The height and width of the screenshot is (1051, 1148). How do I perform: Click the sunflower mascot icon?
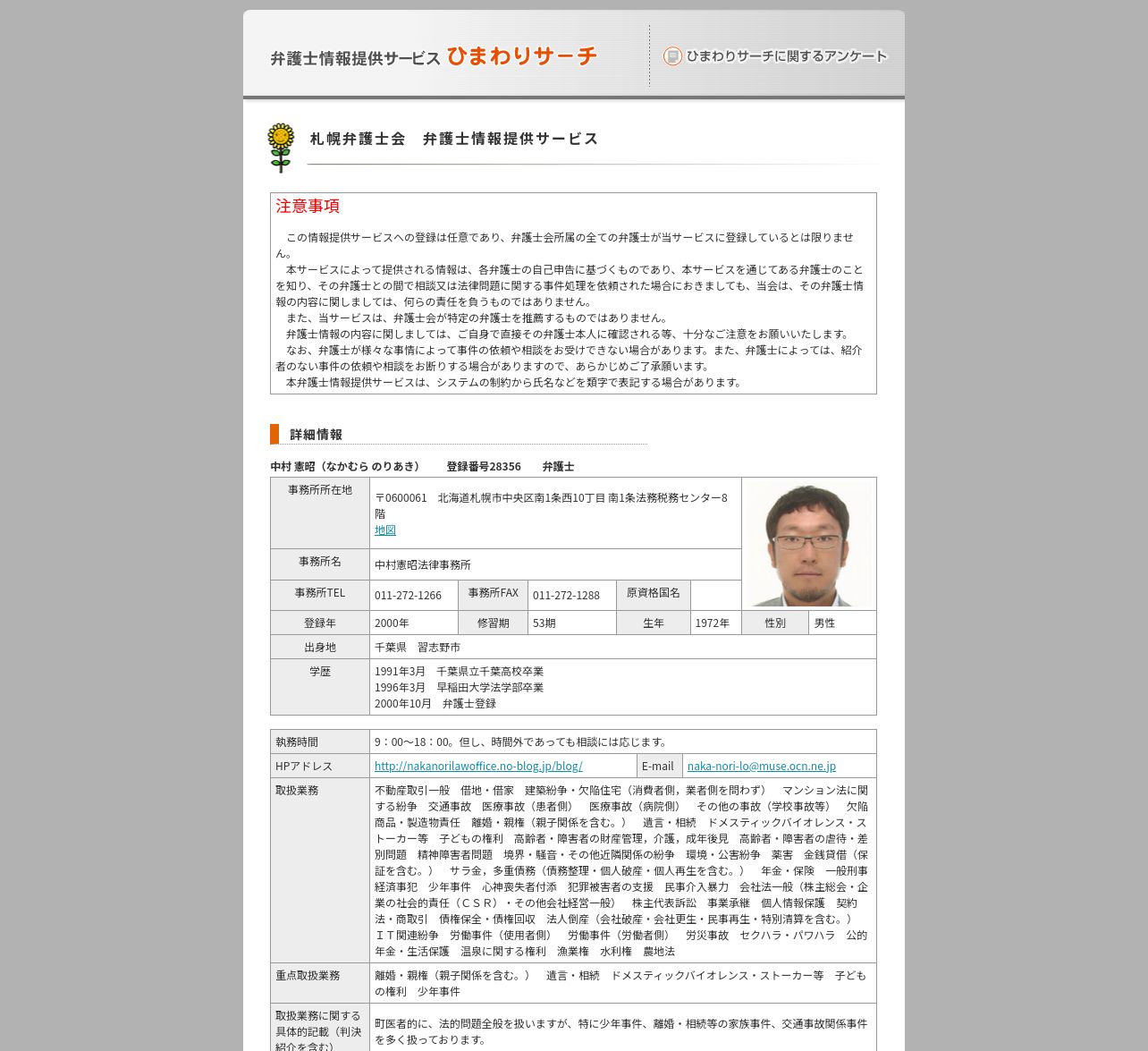pyautogui.click(x=281, y=148)
